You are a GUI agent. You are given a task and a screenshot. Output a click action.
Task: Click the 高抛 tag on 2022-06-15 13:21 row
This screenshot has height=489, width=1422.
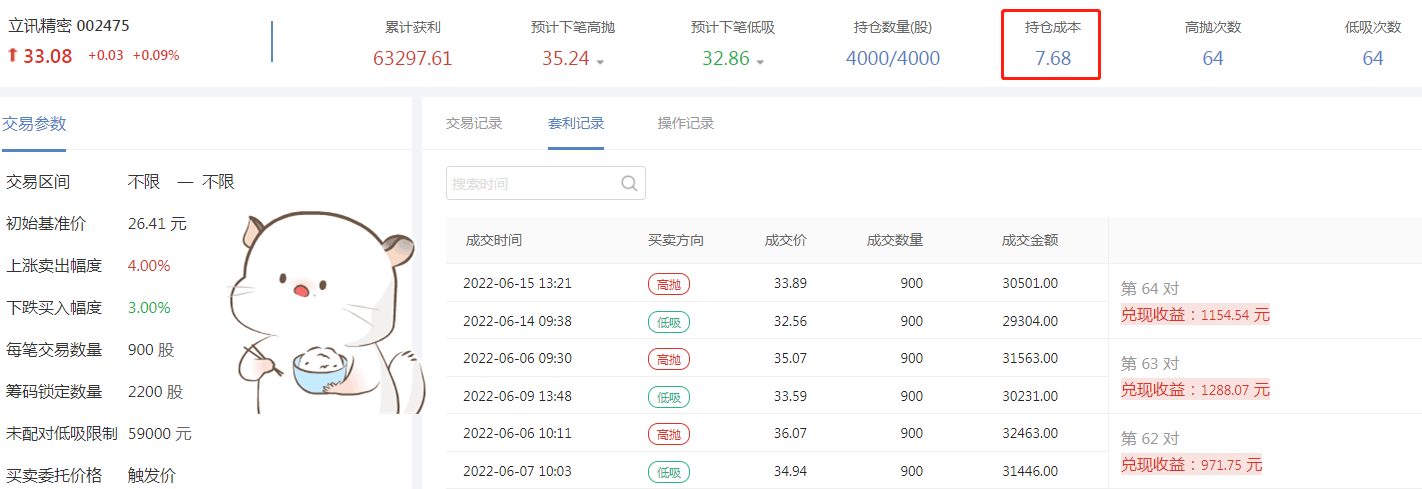[669, 284]
